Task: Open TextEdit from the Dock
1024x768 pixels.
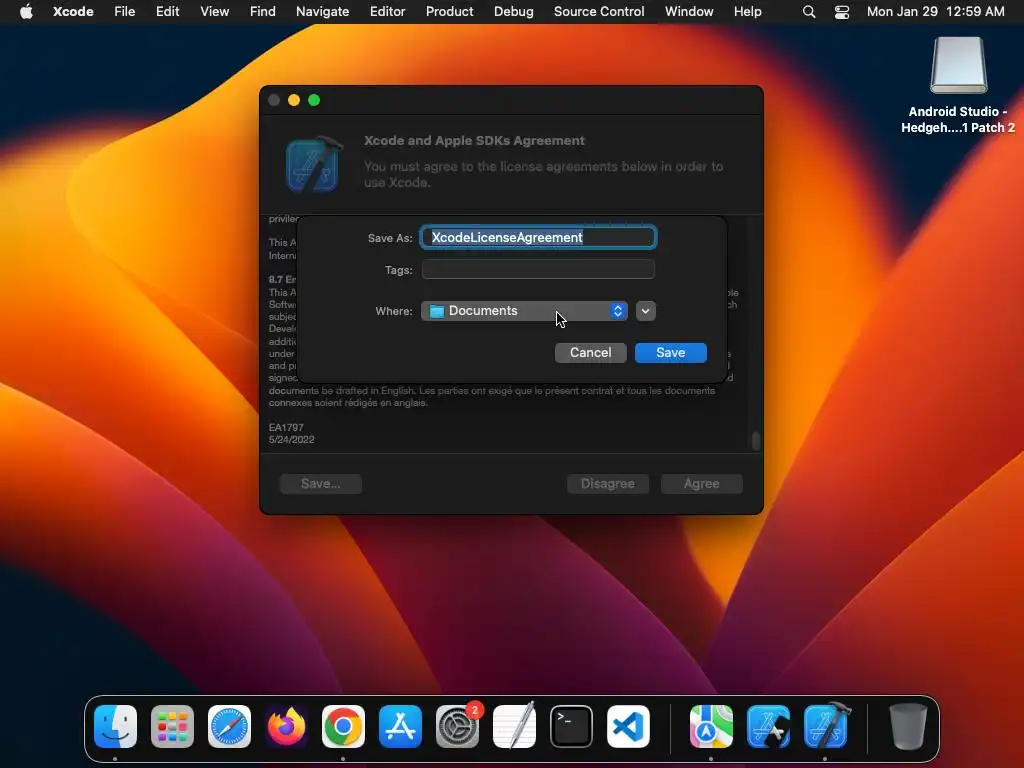Action: coord(515,726)
